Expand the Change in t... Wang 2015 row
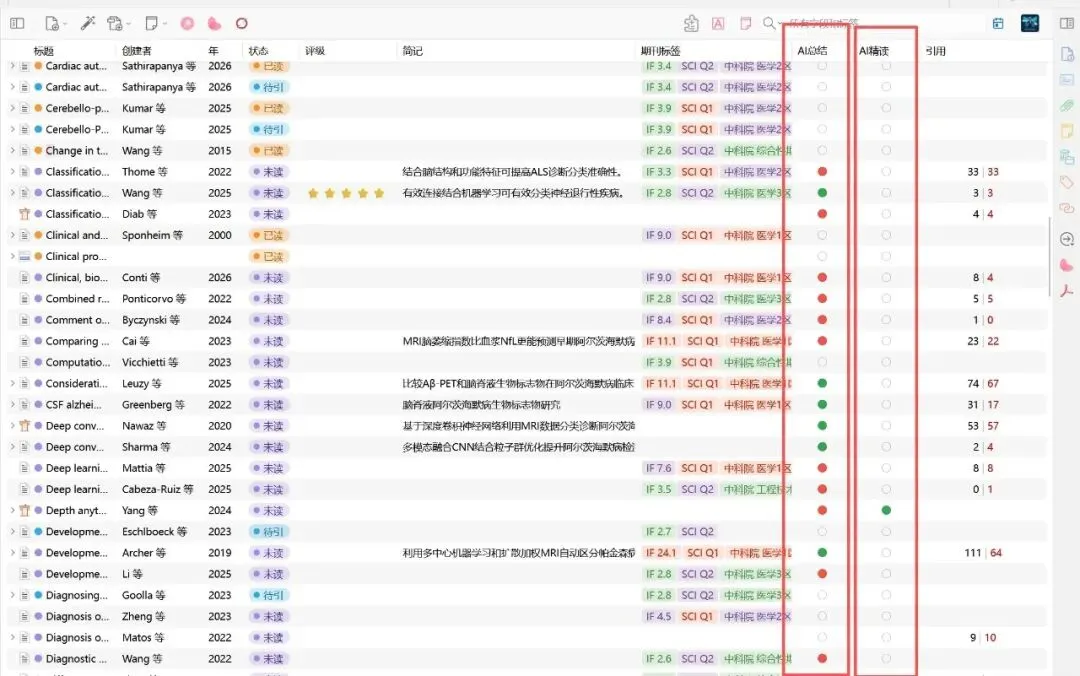The image size is (1080, 676). 12,150
